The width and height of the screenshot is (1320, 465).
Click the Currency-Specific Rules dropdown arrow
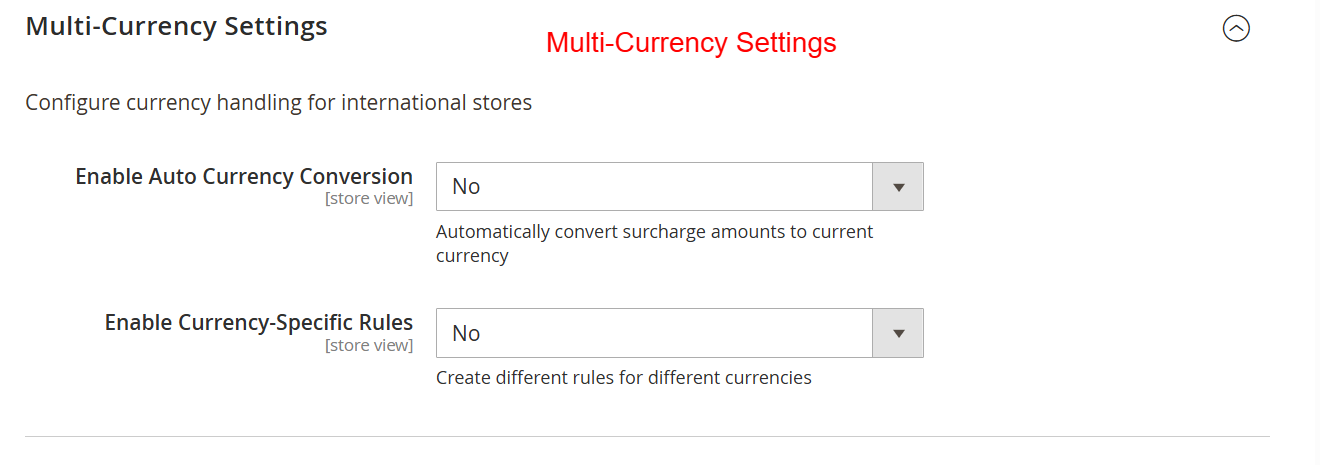(898, 333)
